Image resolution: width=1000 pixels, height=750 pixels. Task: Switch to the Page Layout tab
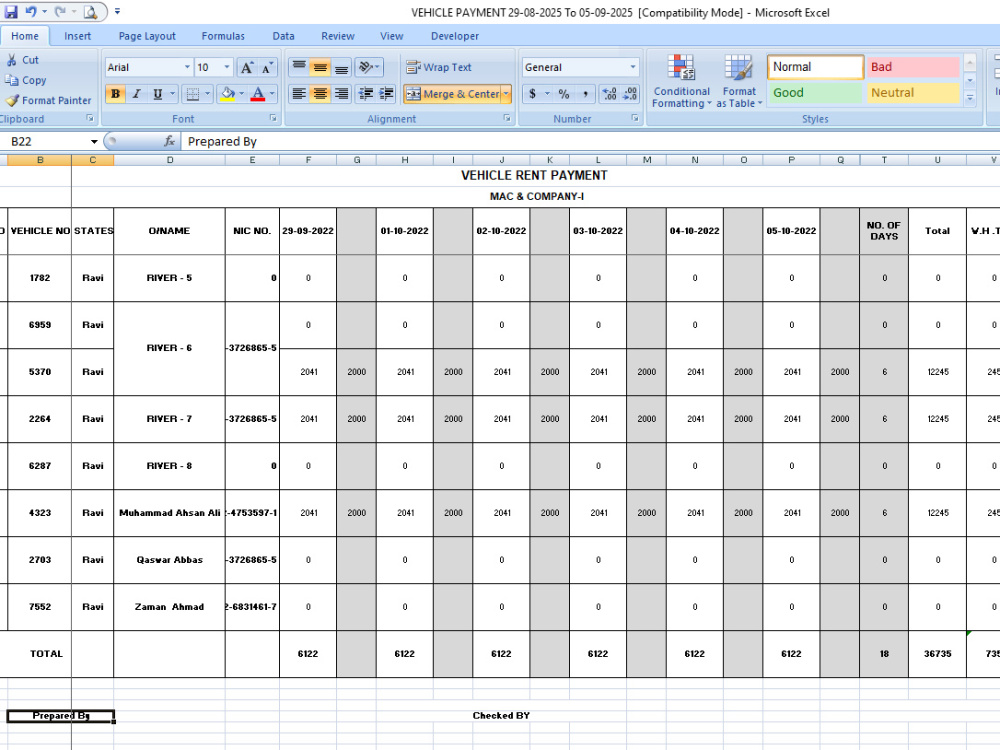(x=147, y=36)
